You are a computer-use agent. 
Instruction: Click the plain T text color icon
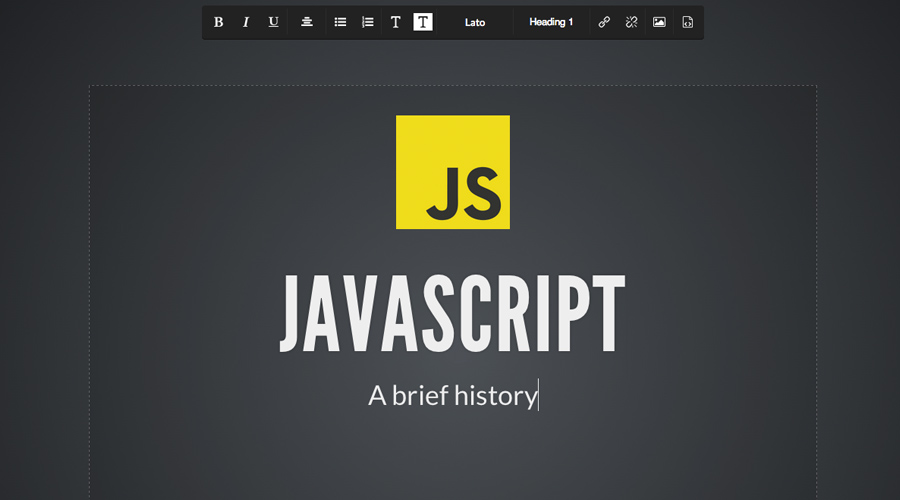pos(395,22)
